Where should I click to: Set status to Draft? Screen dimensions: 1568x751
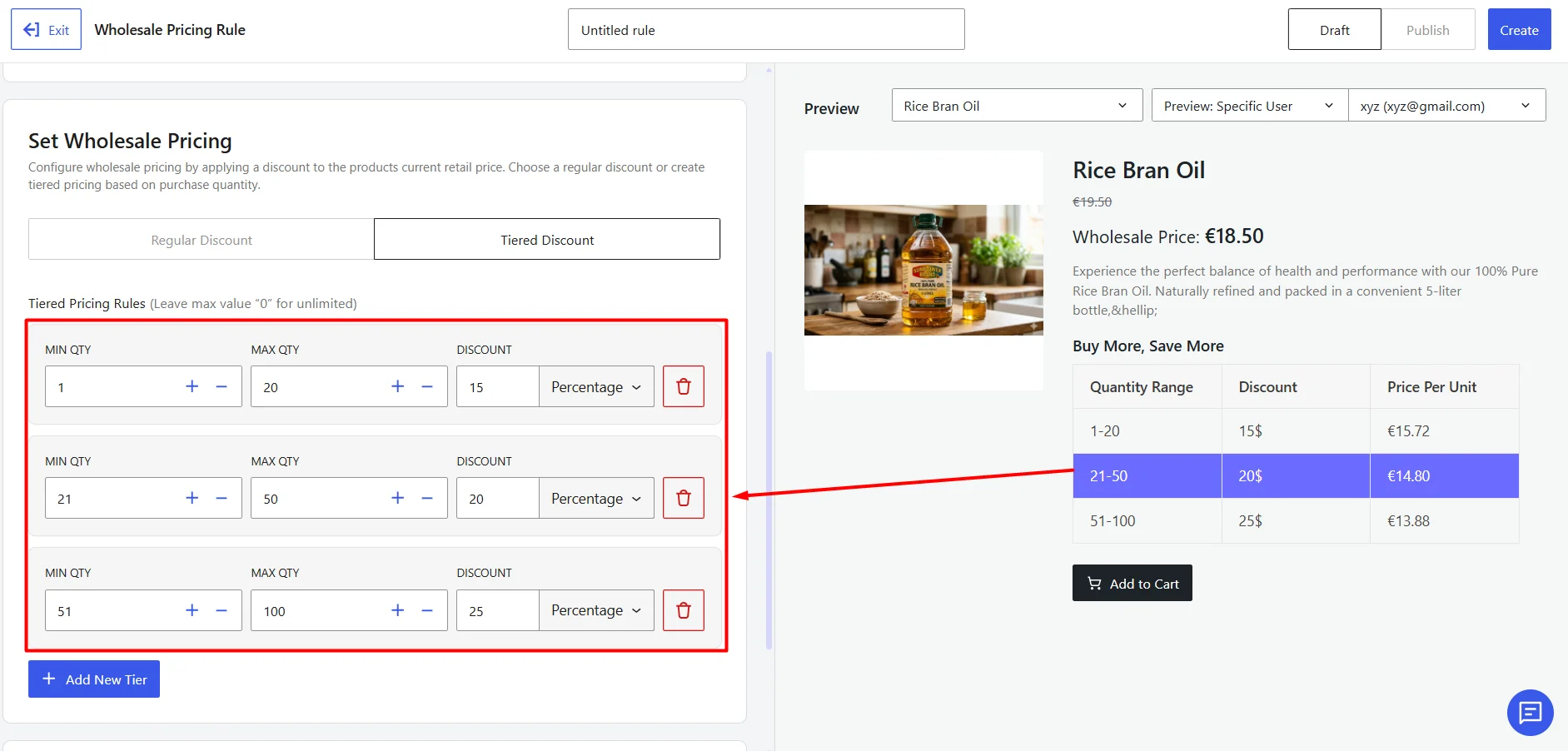(1334, 30)
